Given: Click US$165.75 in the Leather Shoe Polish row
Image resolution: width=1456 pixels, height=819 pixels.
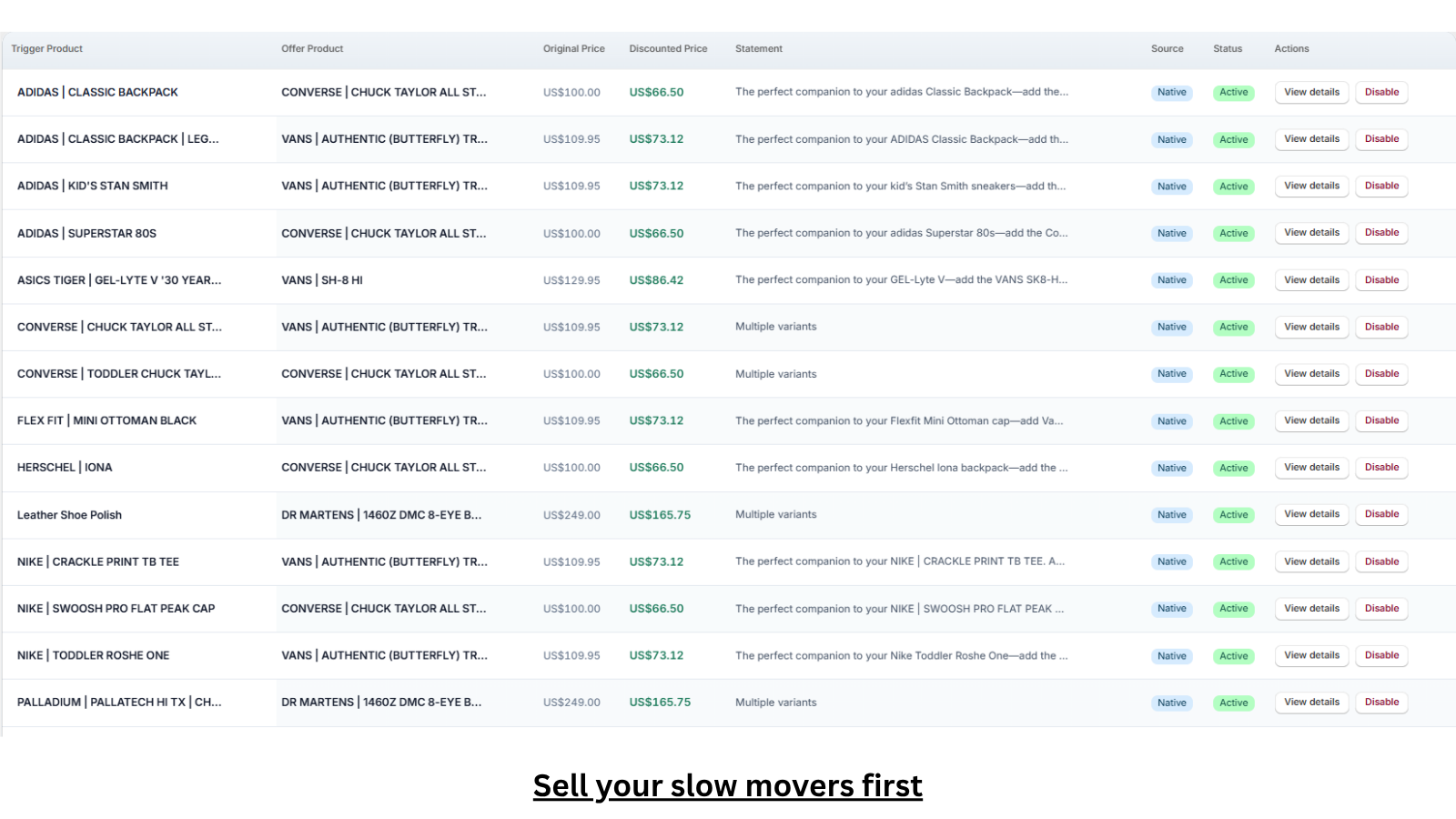Looking at the screenshot, I should [x=660, y=515].
